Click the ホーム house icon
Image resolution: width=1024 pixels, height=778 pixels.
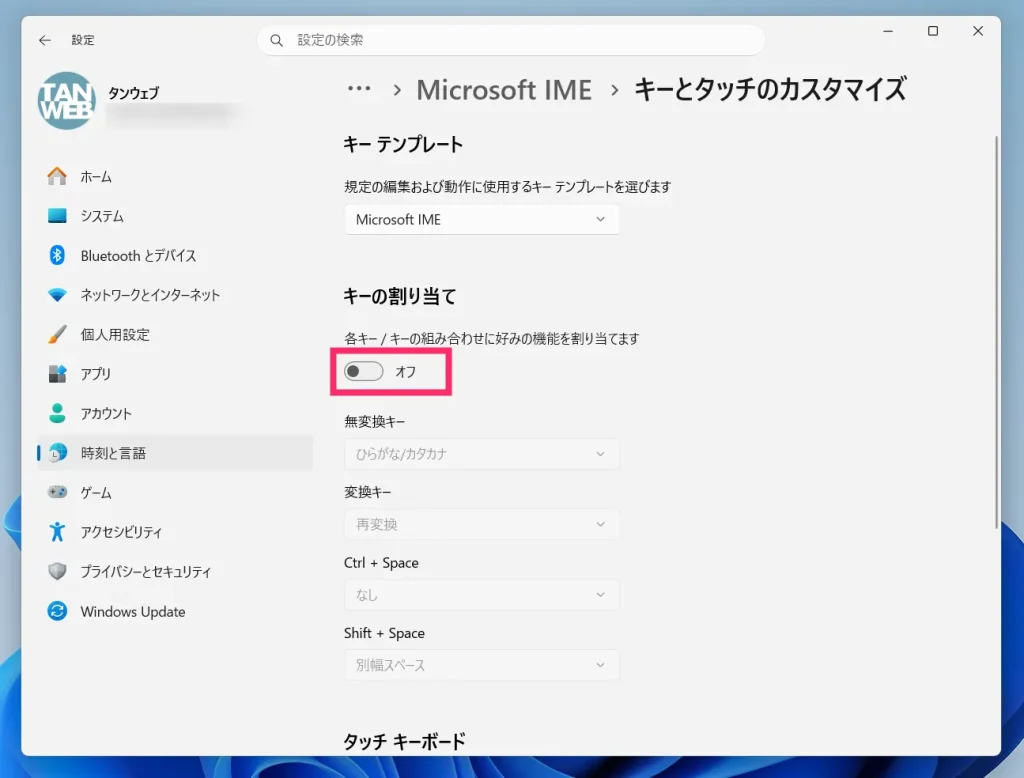click(x=57, y=176)
